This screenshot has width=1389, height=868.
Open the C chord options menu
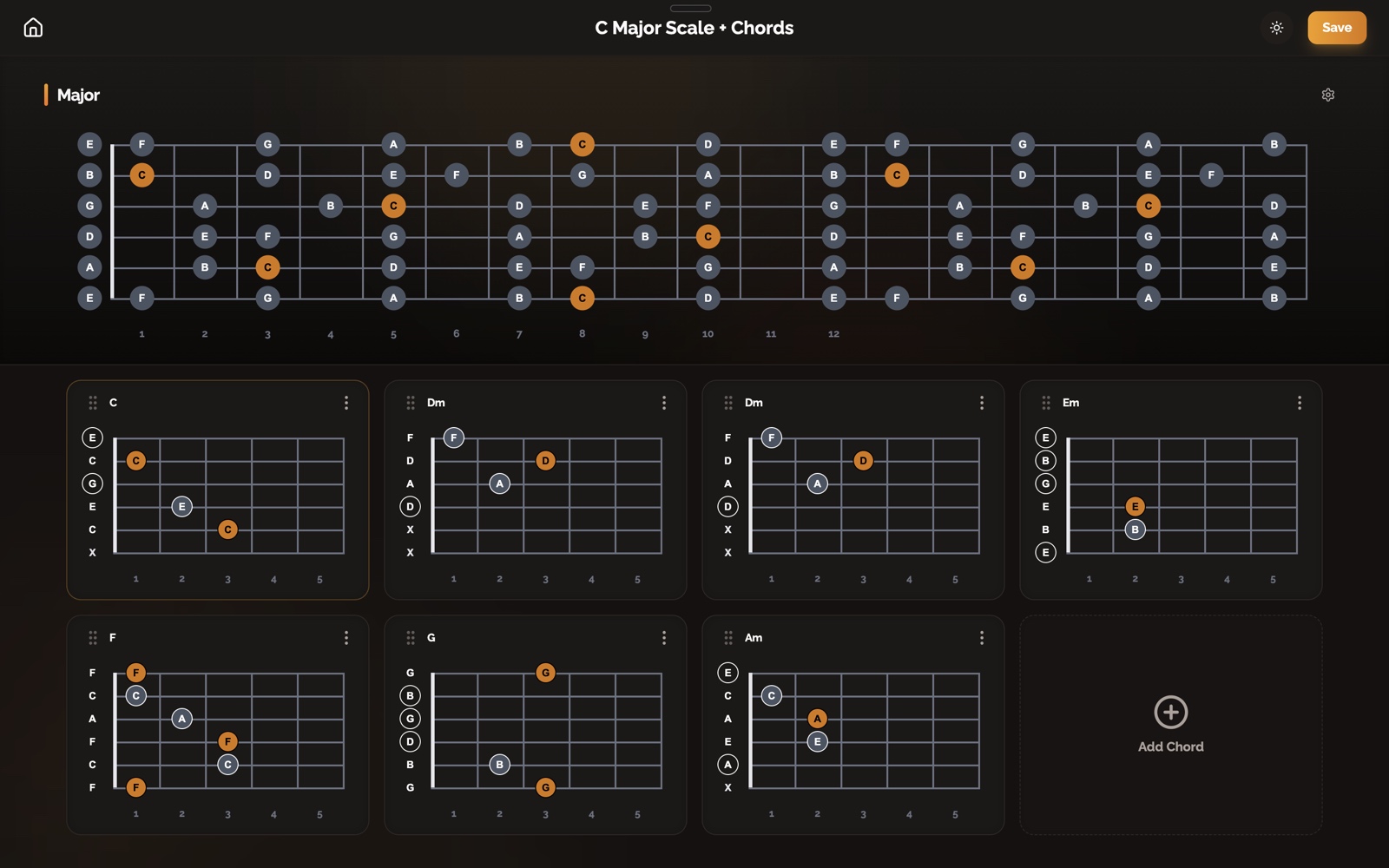coord(346,403)
